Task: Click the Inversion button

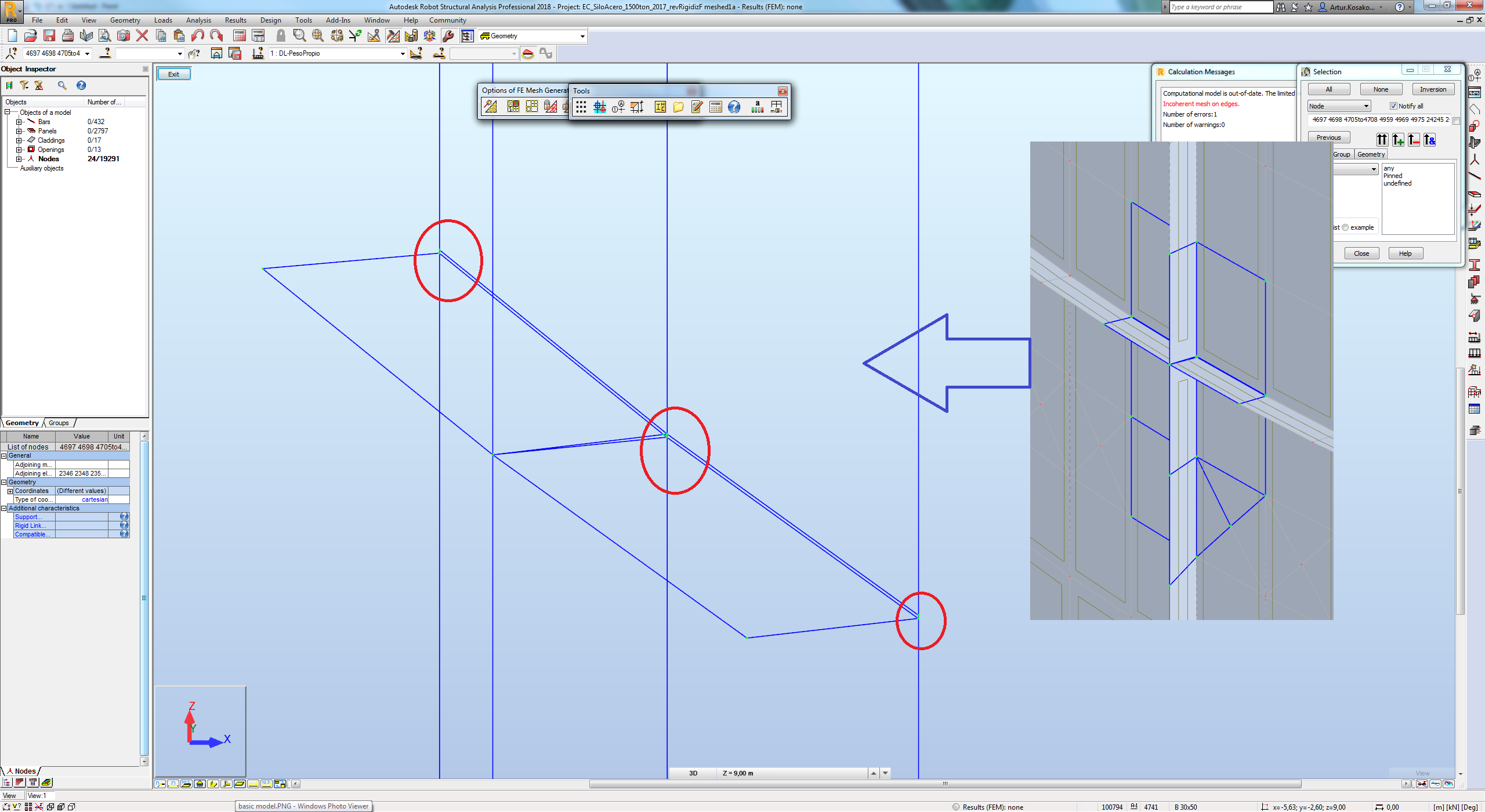Action: (1433, 89)
